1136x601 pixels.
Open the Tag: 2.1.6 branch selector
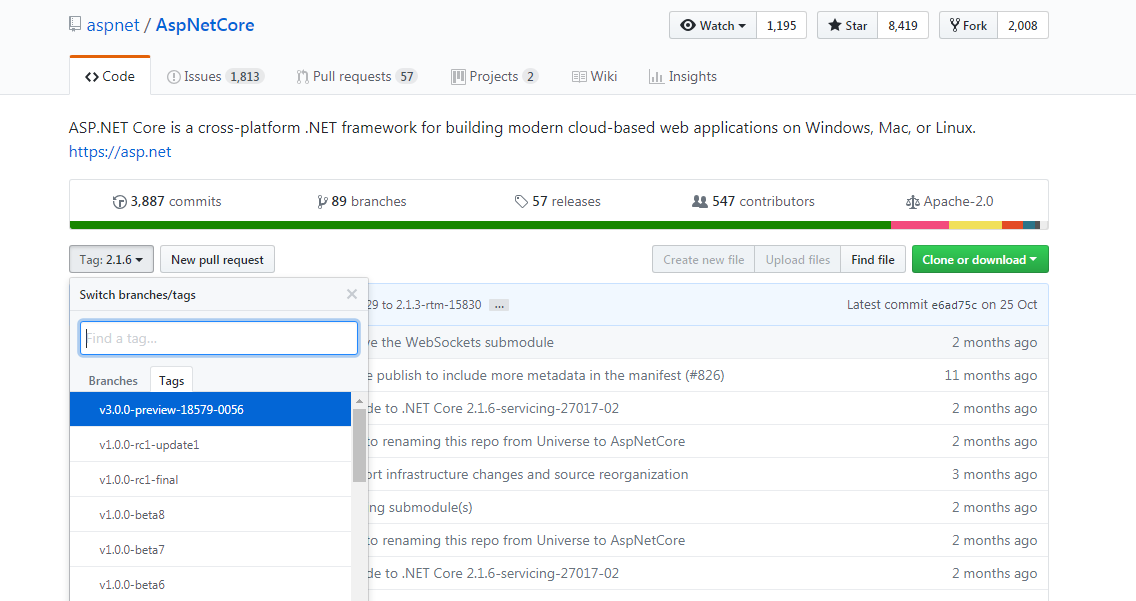(112, 259)
